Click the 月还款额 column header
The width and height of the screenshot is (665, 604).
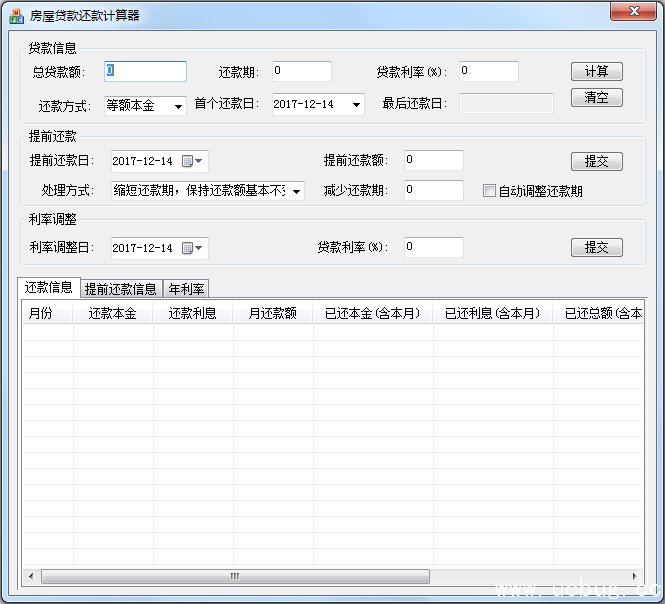[x=272, y=313]
